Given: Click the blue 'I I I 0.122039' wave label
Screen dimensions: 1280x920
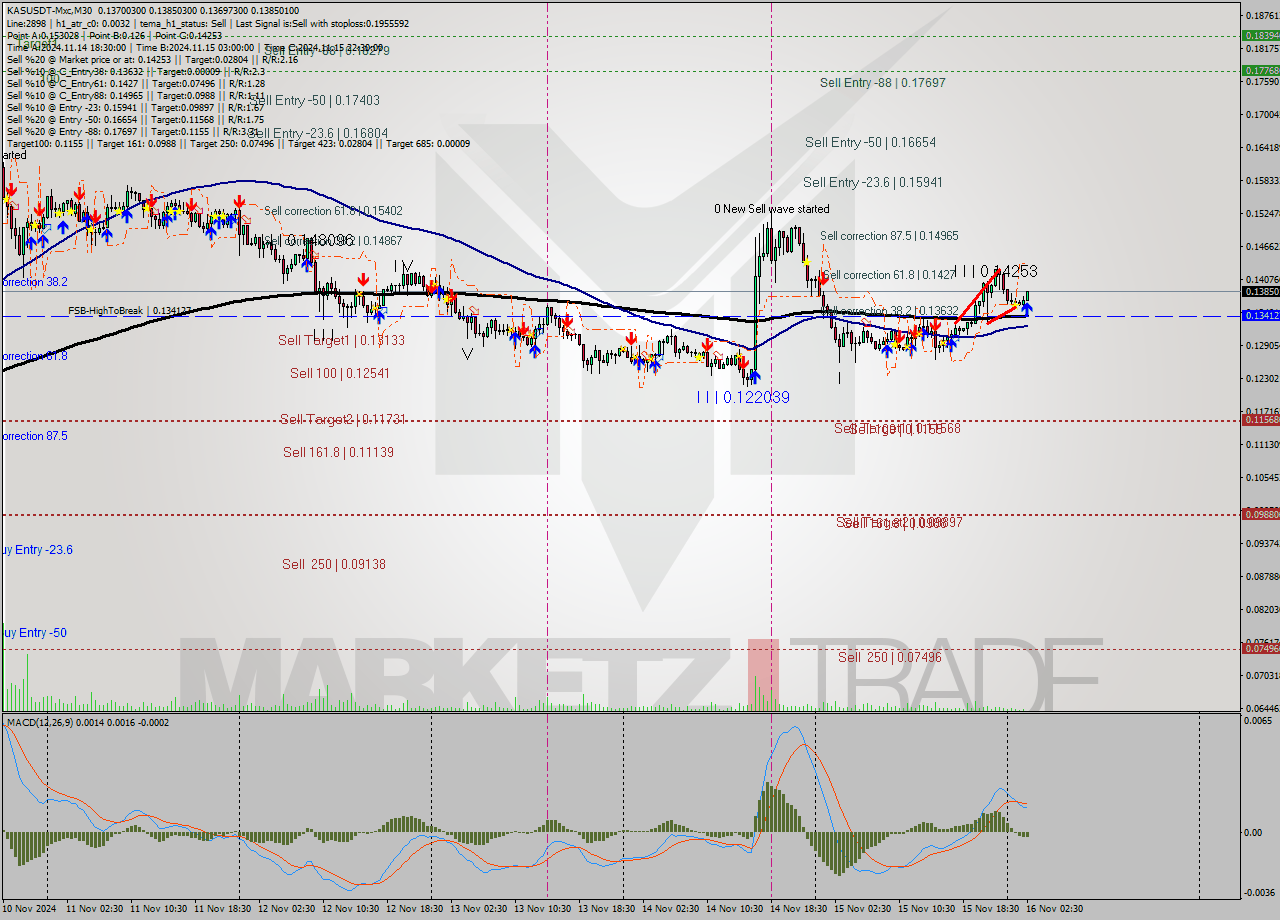Looking at the screenshot, I should click(x=743, y=397).
